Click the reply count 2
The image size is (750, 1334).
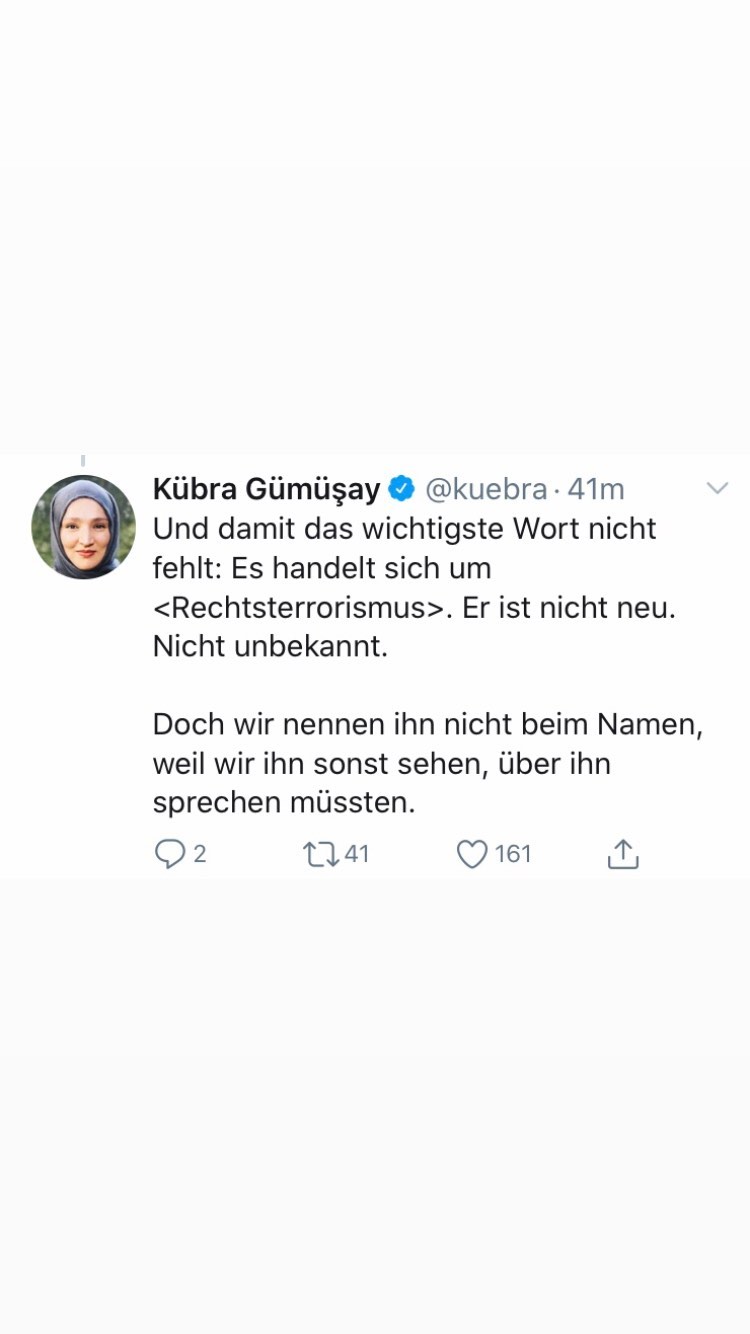coord(199,854)
